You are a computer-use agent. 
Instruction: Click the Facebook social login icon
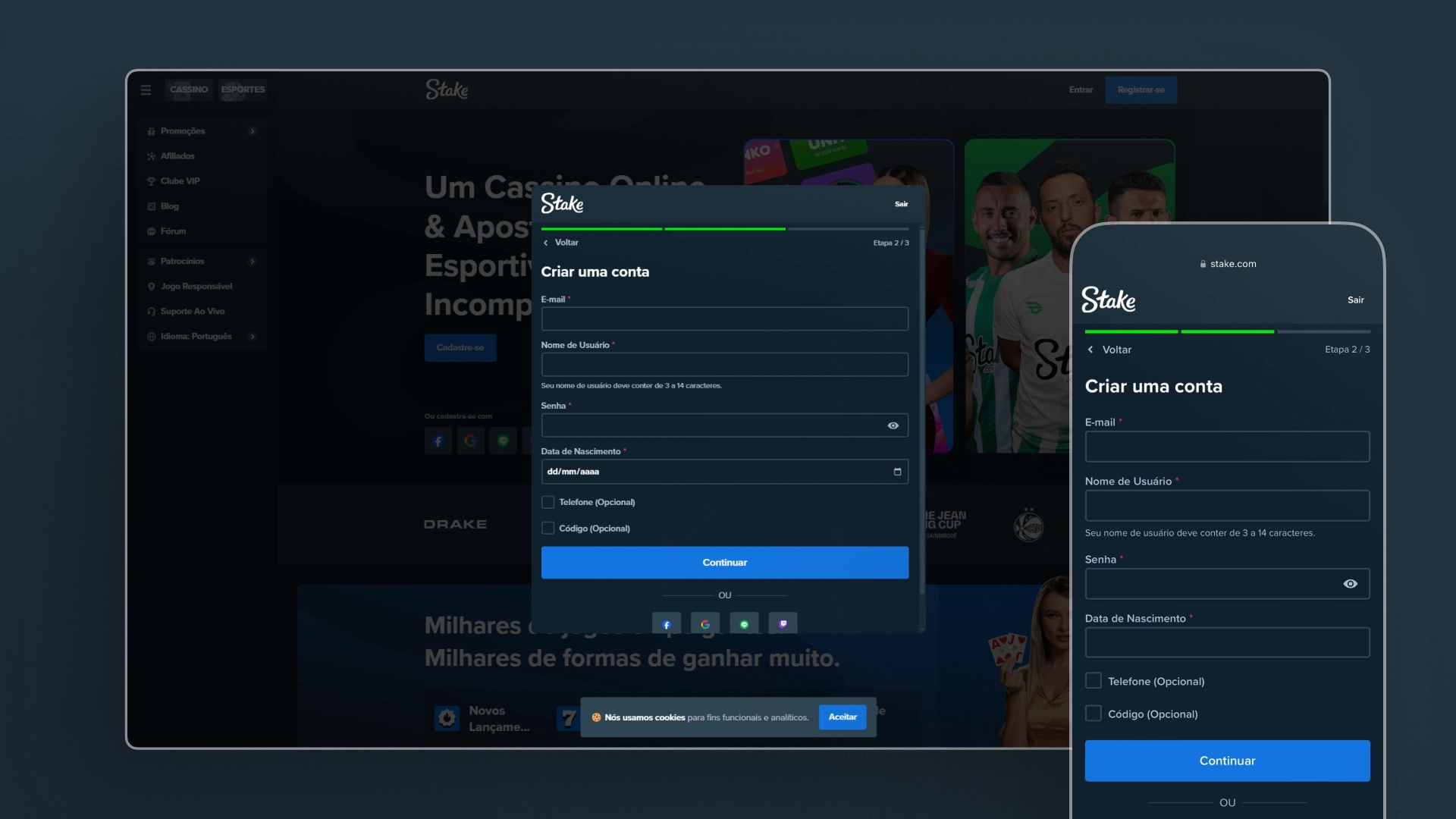click(x=666, y=625)
